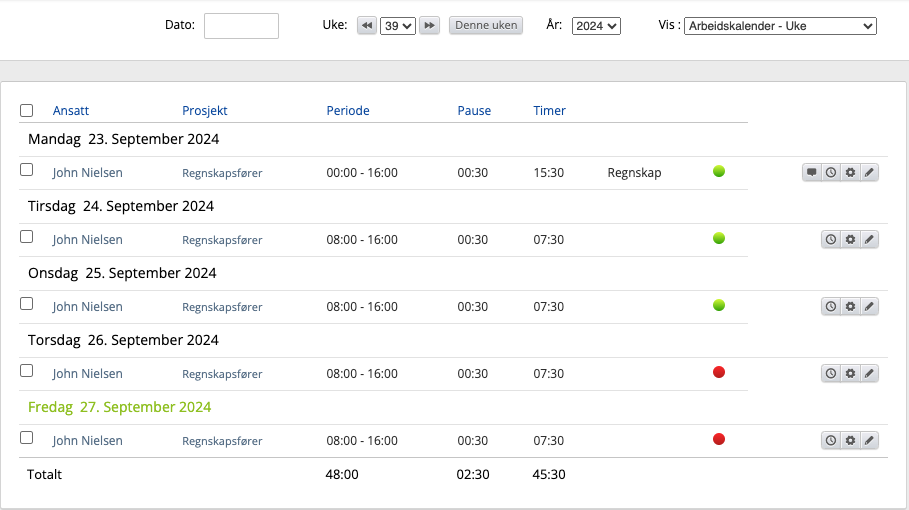Open John Nielsen link on Onsdag row
The height and width of the screenshot is (510, 909).
coord(88,307)
